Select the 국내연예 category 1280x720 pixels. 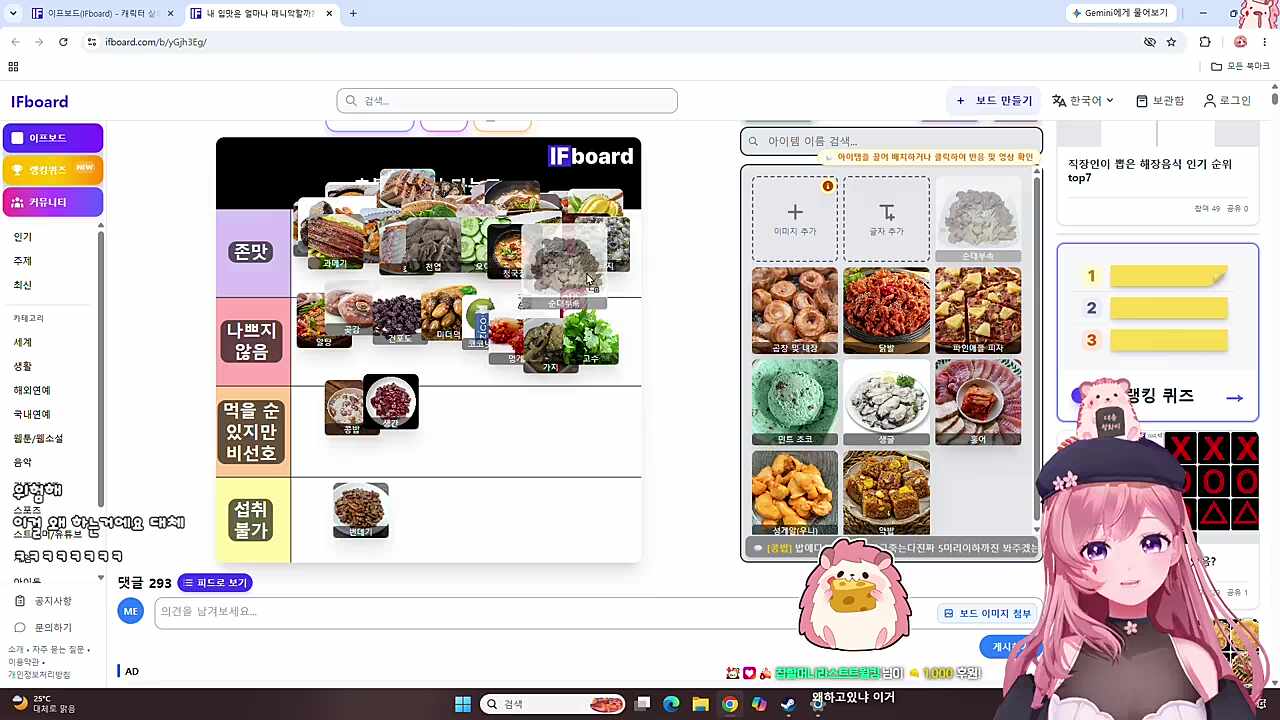(32, 414)
